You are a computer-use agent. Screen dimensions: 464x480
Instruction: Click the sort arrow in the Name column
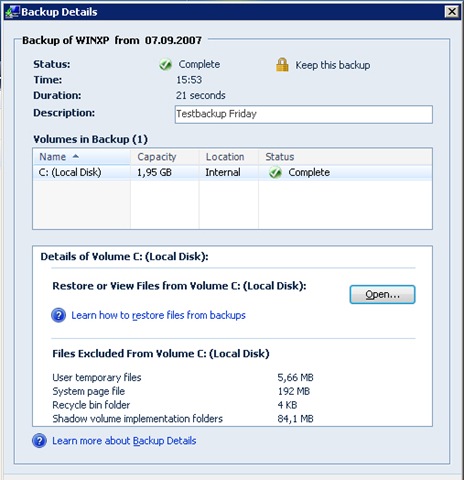pos(76,156)
